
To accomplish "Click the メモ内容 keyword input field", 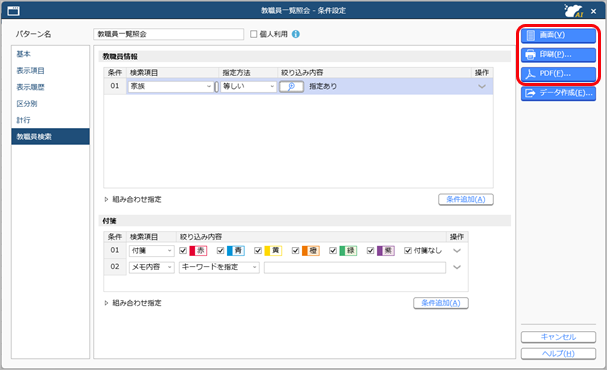I will point(355,267).
